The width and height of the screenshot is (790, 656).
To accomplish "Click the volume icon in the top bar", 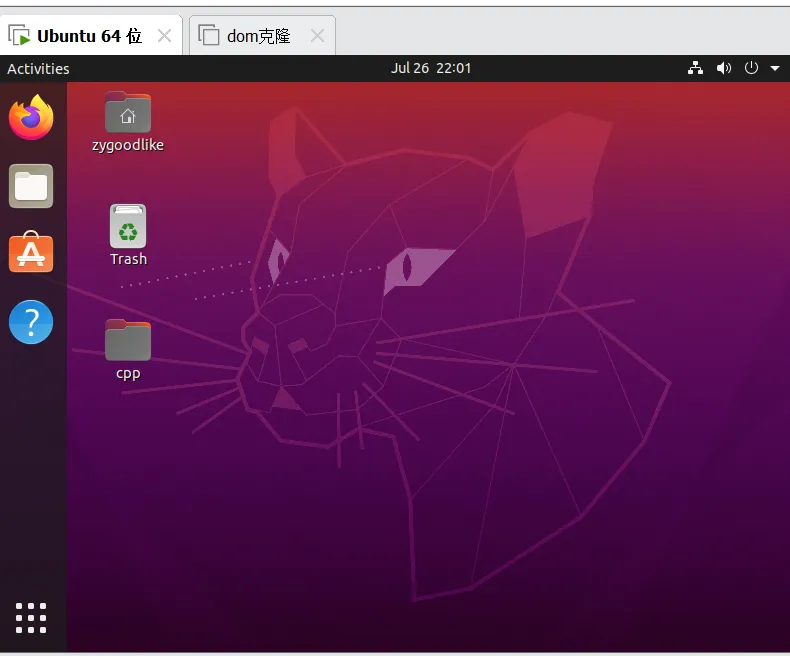I will (723, 68).
